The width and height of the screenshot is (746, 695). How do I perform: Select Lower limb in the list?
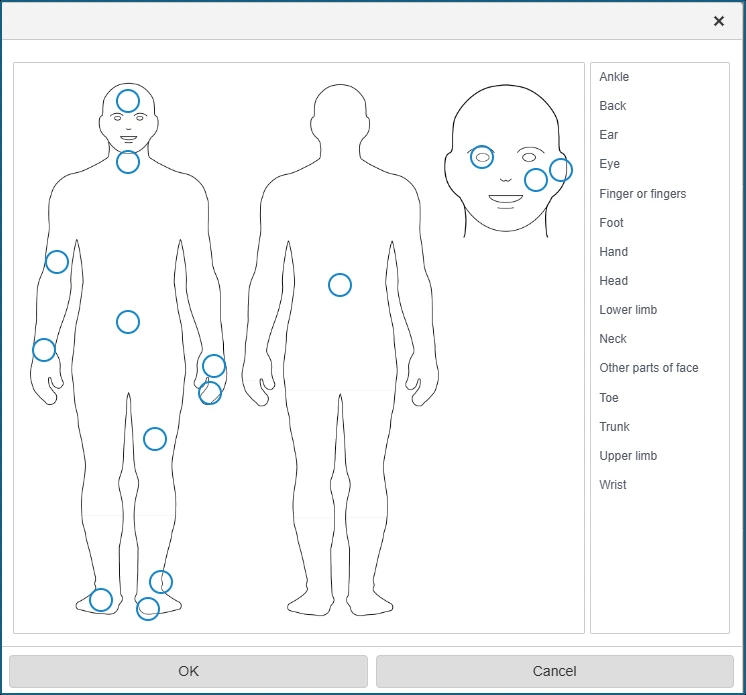point(628,310)
